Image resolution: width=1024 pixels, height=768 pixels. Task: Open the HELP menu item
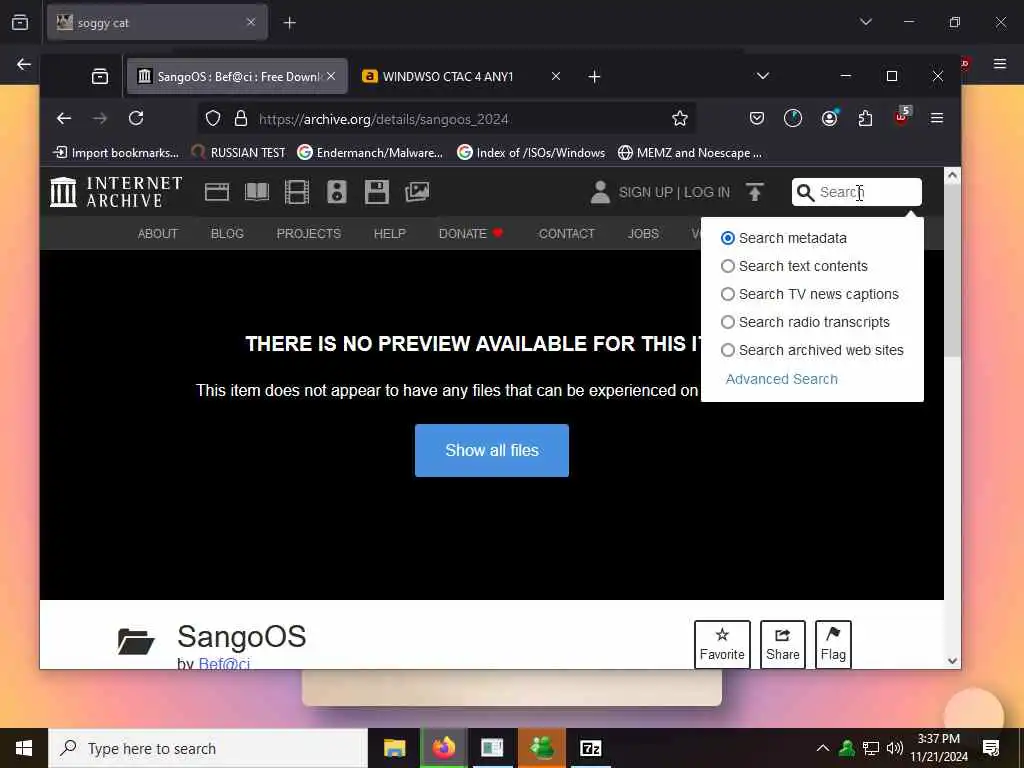389,234
